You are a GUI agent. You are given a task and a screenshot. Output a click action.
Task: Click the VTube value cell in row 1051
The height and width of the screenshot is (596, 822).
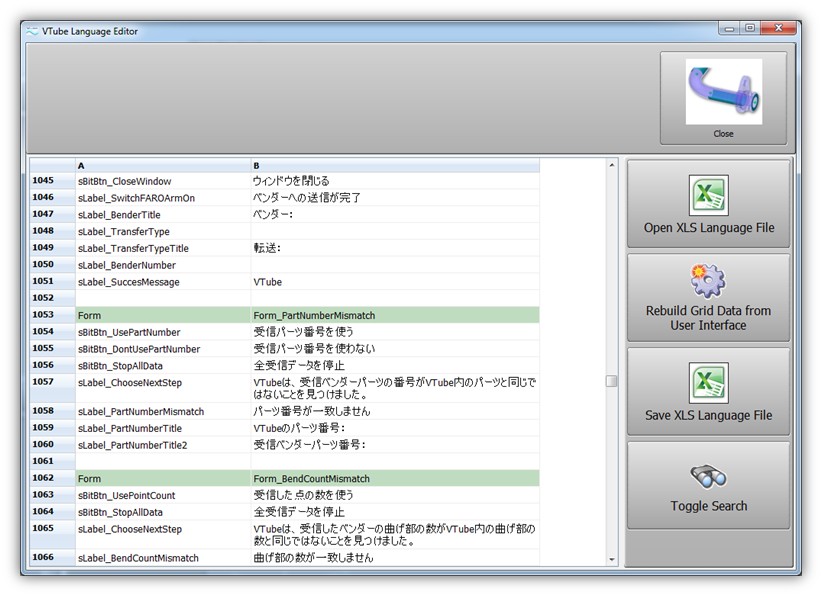pyautogui.click(x=395, y=282)
